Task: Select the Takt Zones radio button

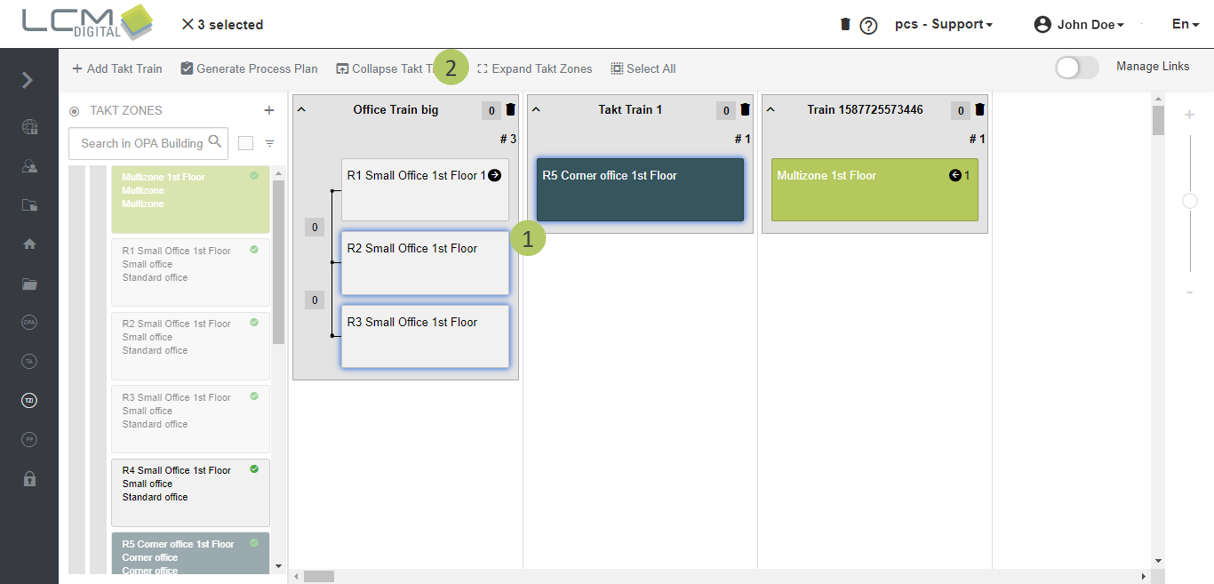Action: point(74,111)
